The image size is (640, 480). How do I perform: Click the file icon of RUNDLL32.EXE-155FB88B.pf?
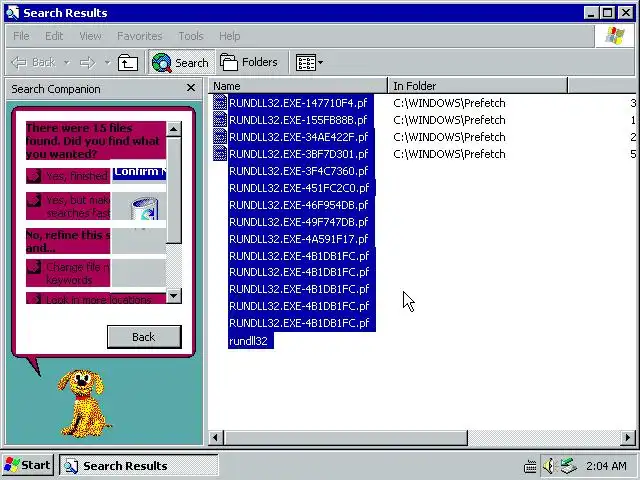click(x=220, y=120)
